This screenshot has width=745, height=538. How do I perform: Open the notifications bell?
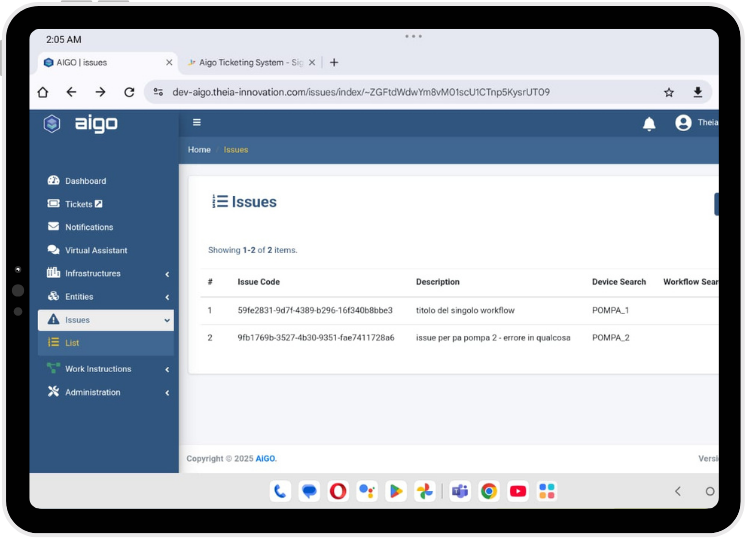(x=649, y=124)
